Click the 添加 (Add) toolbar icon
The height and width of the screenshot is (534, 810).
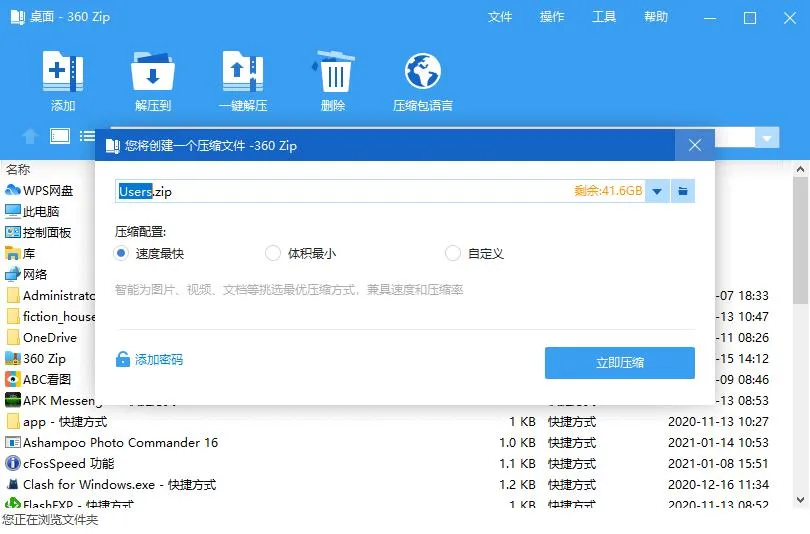point(63,71)
